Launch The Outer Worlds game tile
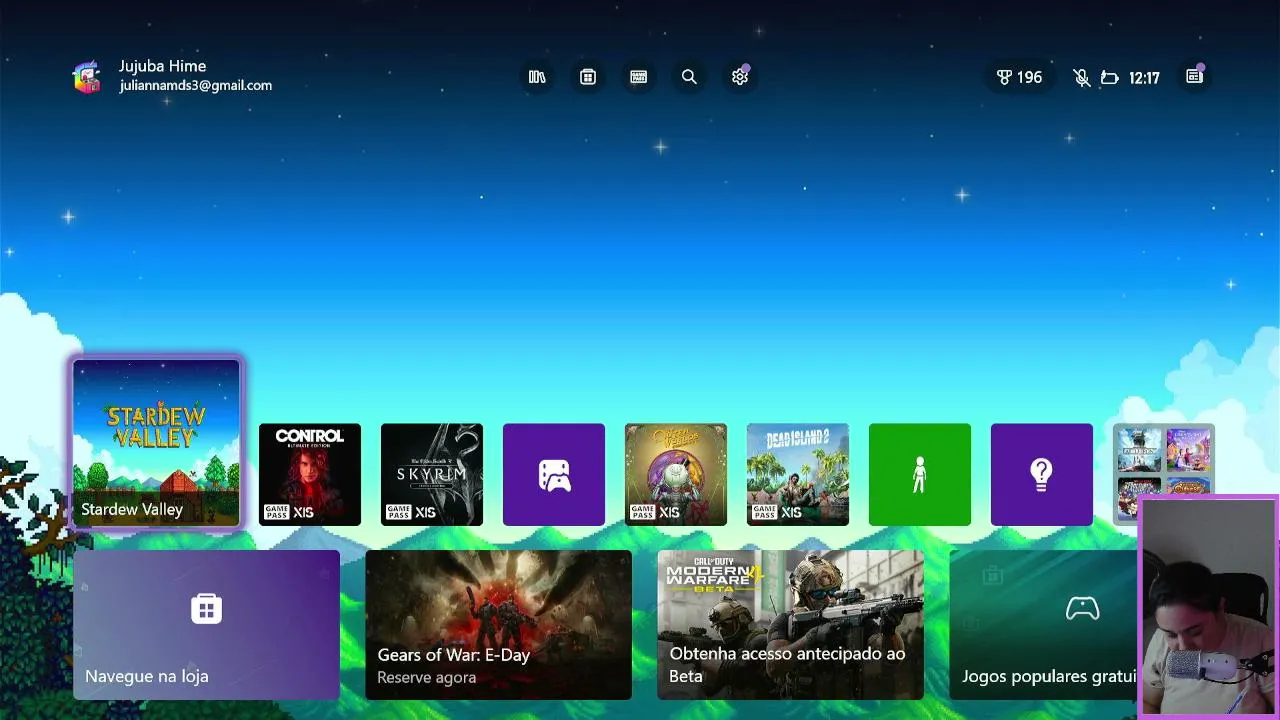Screen dimensions: 1280x720 [676, 474]
